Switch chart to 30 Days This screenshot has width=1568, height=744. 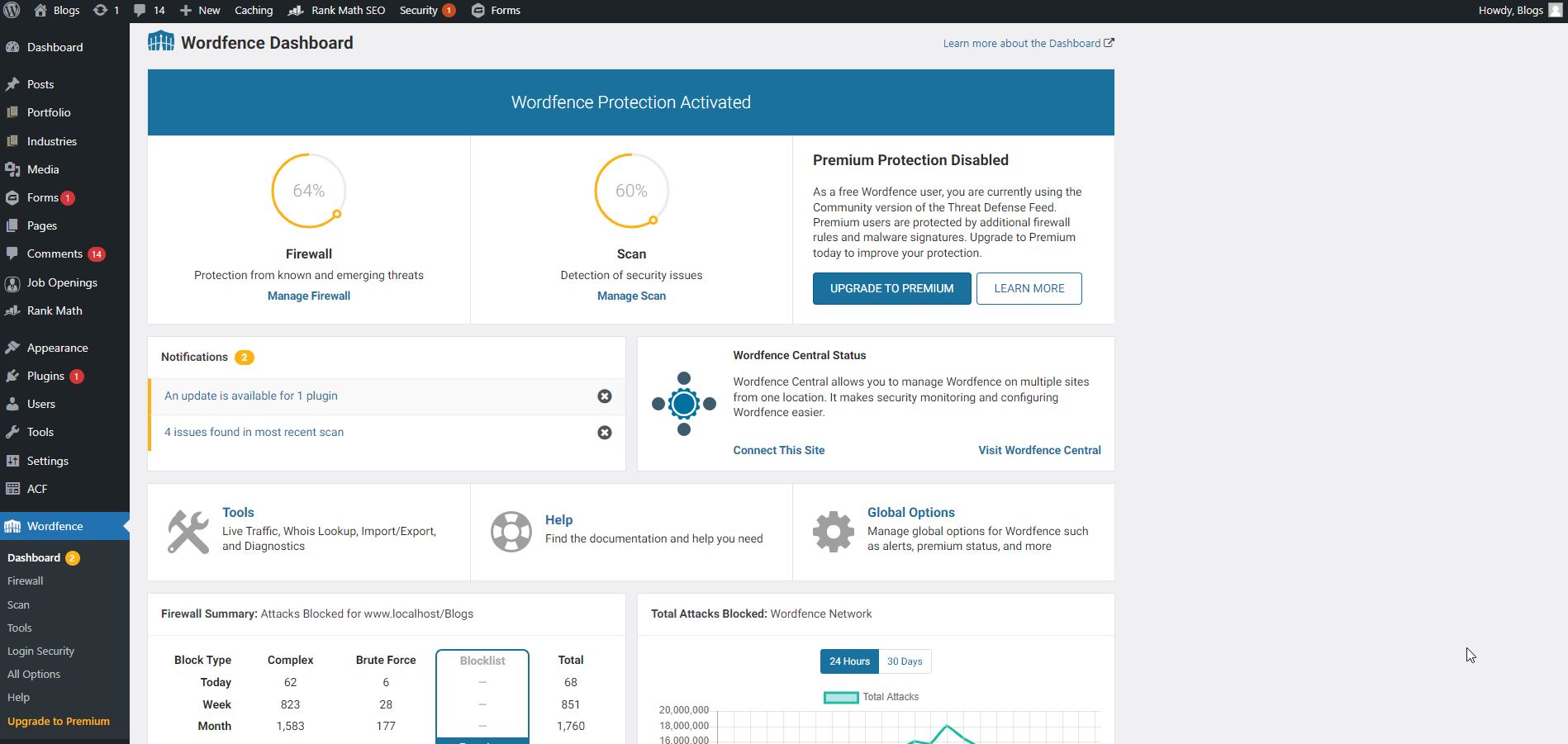click(x=905, y=661)
